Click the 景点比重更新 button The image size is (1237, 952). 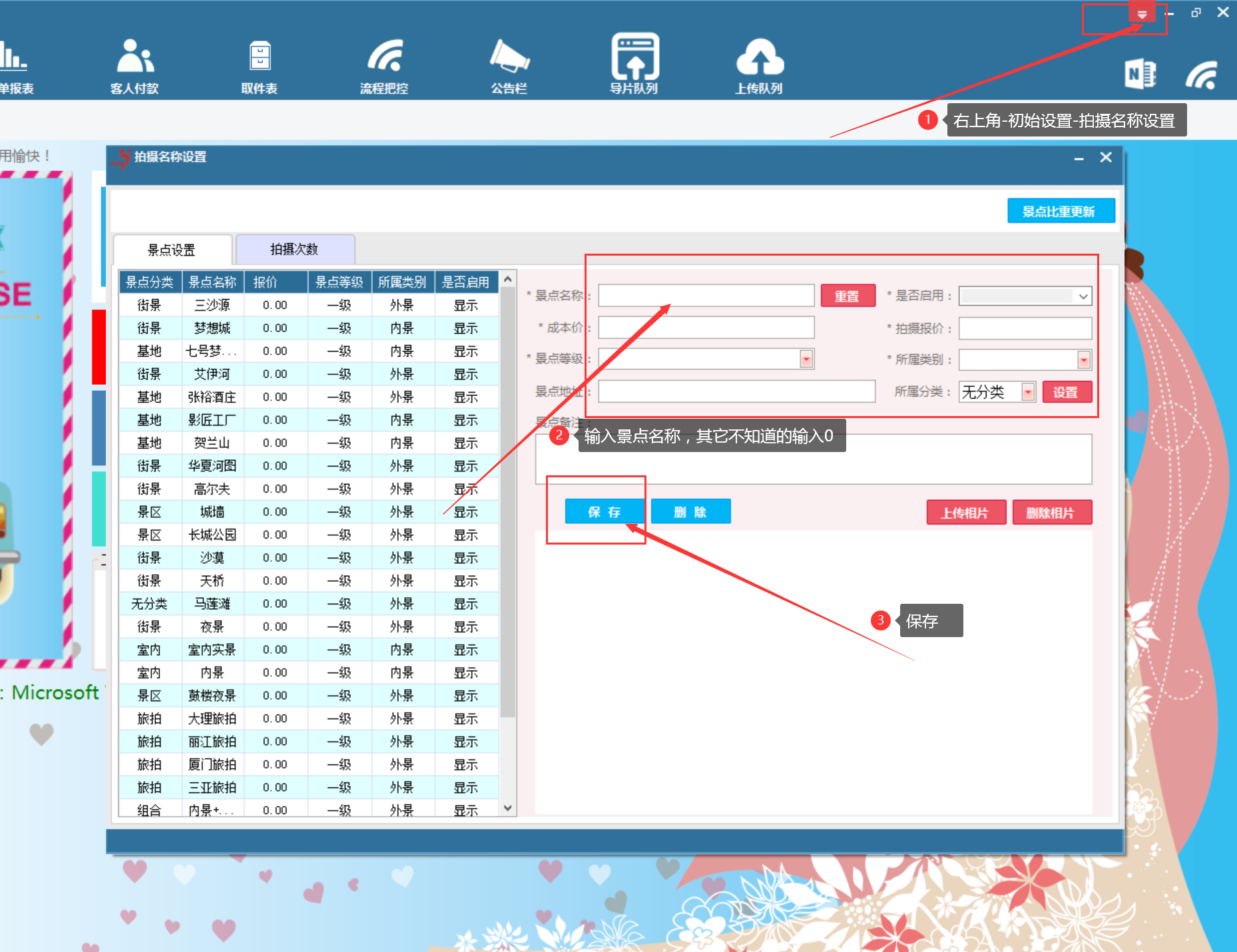tap(1059, 211)
